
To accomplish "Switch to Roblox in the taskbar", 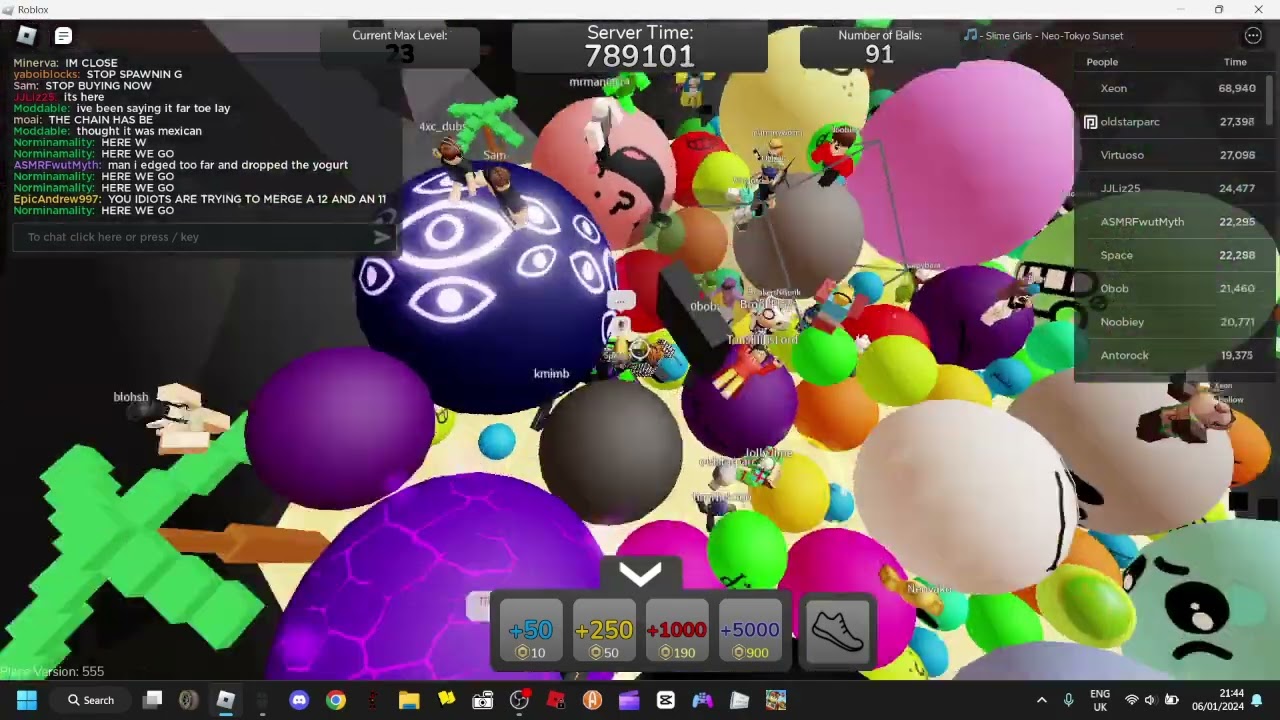I will tap(225, 700).
